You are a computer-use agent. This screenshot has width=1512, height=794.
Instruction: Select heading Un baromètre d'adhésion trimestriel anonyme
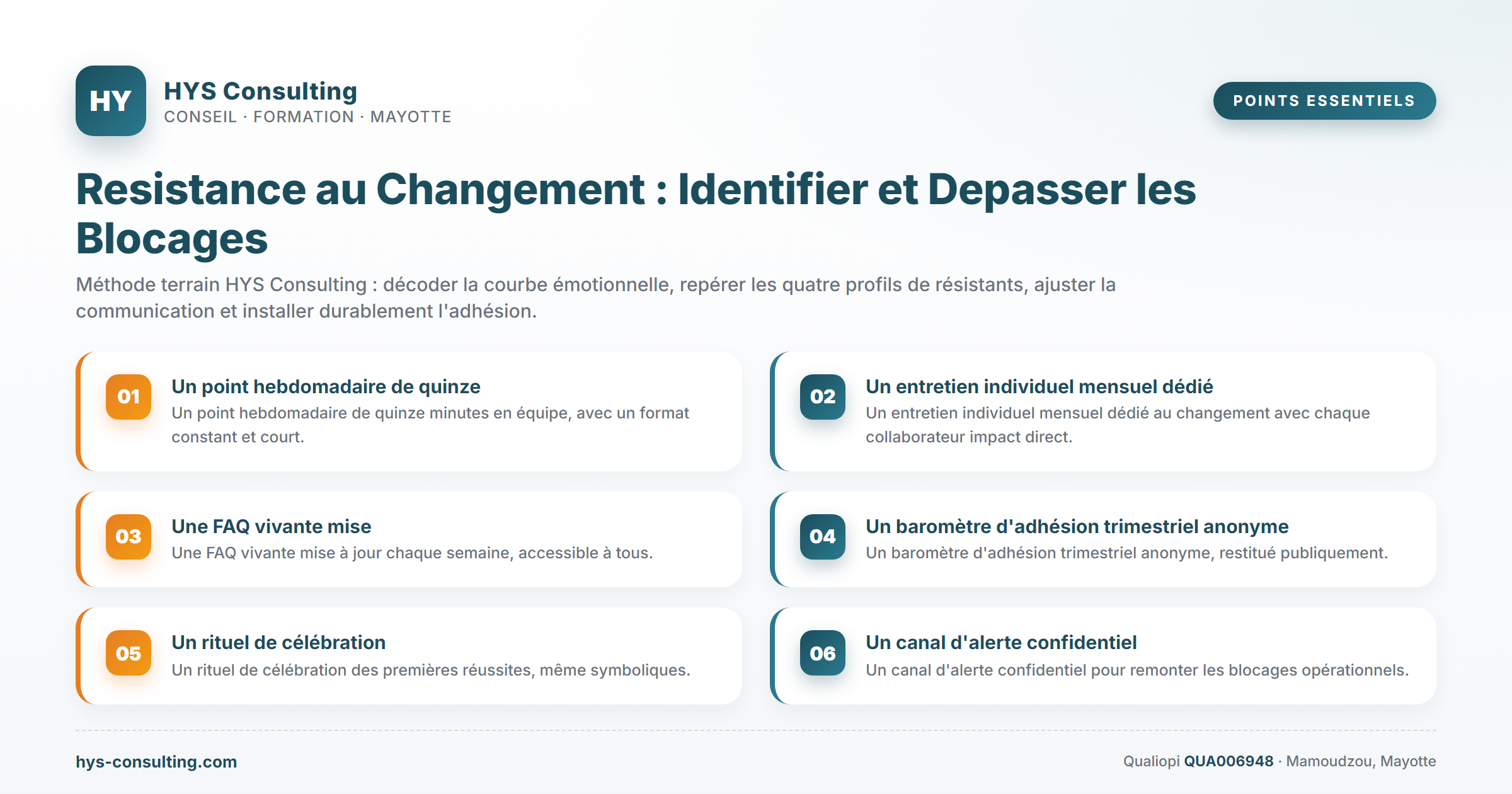coord(1077,526)
